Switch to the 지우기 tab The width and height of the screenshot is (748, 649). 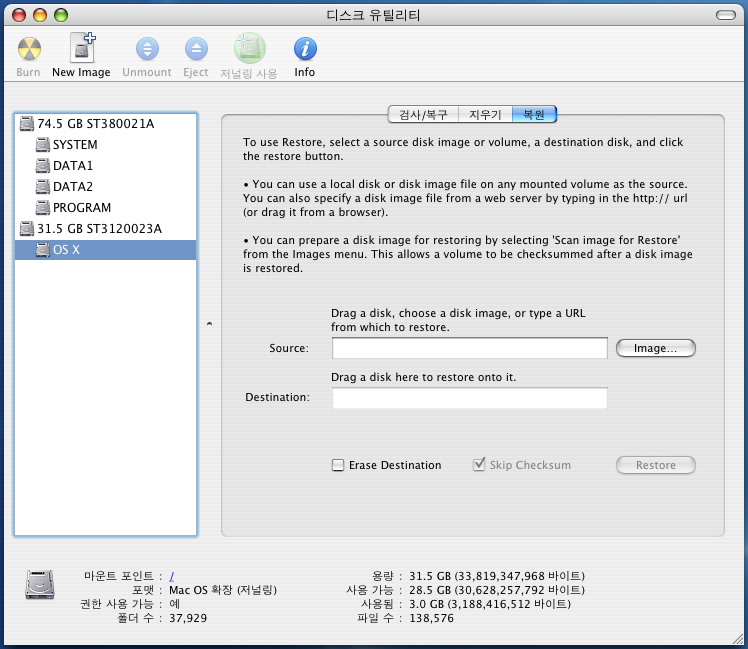485,115
